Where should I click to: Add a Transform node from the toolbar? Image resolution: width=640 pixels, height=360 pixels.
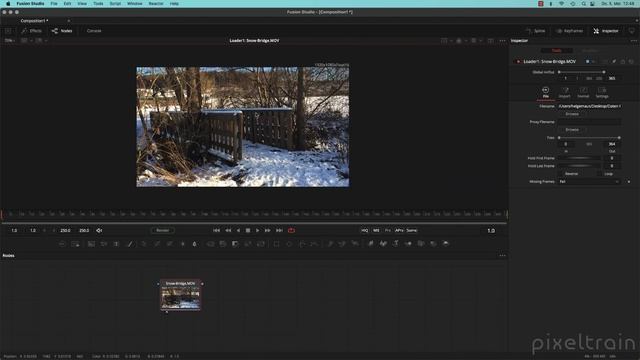tap(261, 244)
